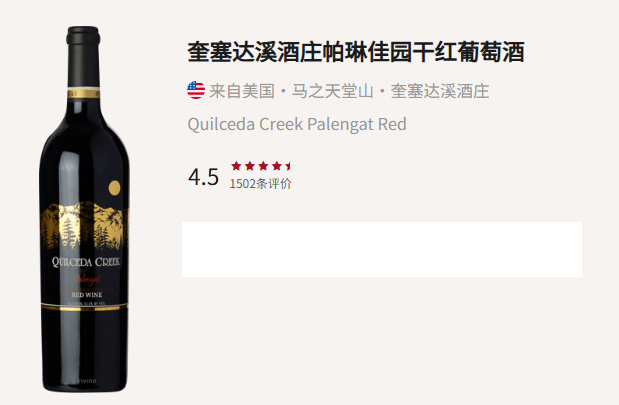Open the 1502条评价 reviews link
Image resolution: width=619 pixels, height=405 pixels.
[261, 184]
